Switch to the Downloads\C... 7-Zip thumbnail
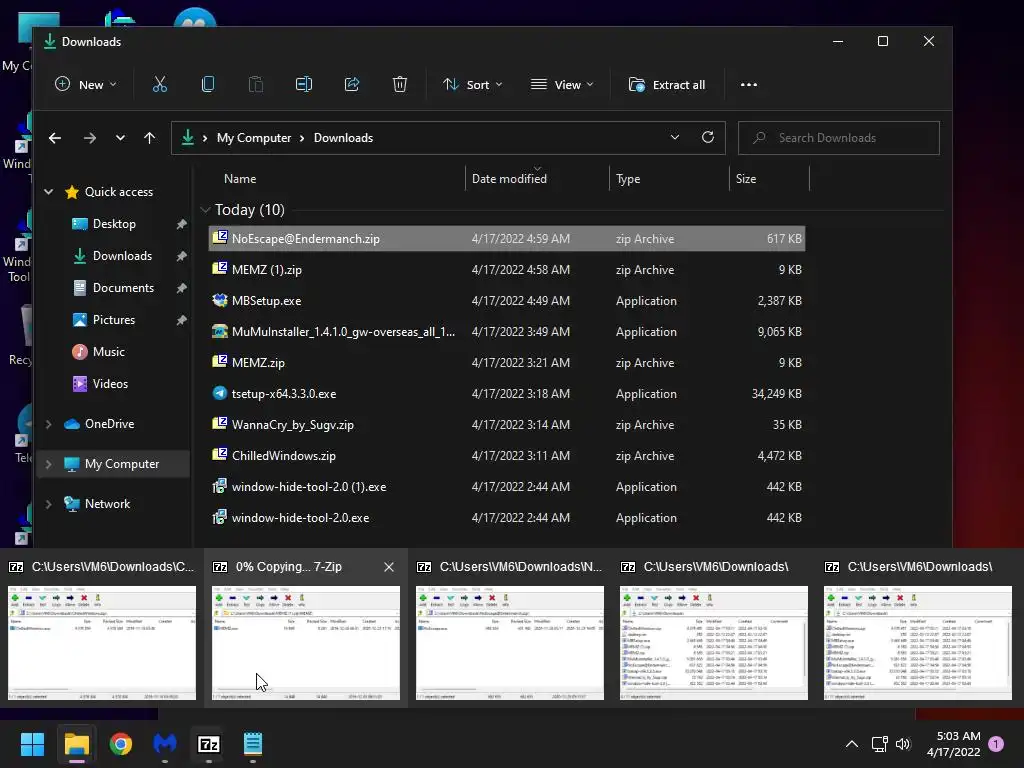Screen dimensions: 1024x768 click(102, 643)
